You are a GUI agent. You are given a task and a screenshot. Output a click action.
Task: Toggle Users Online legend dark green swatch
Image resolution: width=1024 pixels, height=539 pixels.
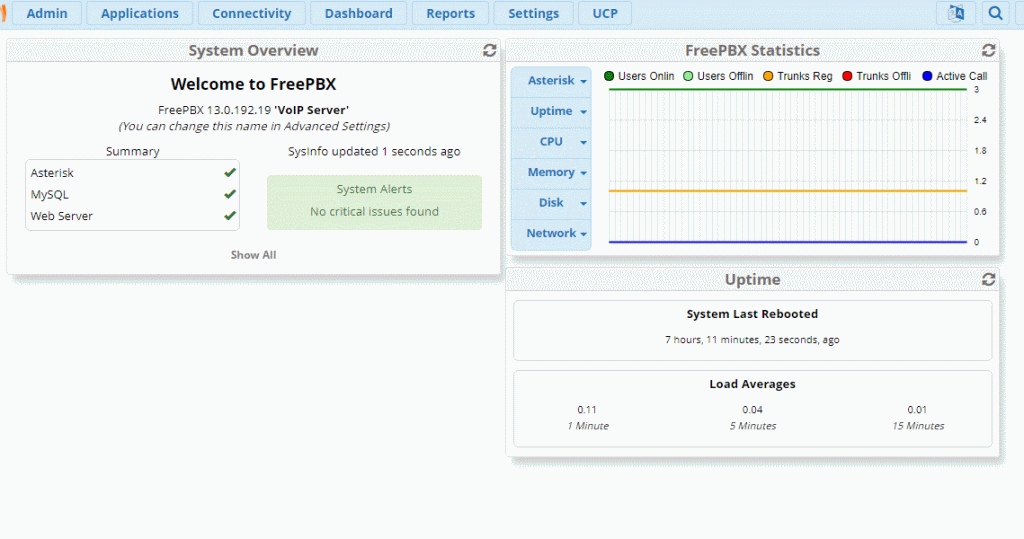click(609, 76)
